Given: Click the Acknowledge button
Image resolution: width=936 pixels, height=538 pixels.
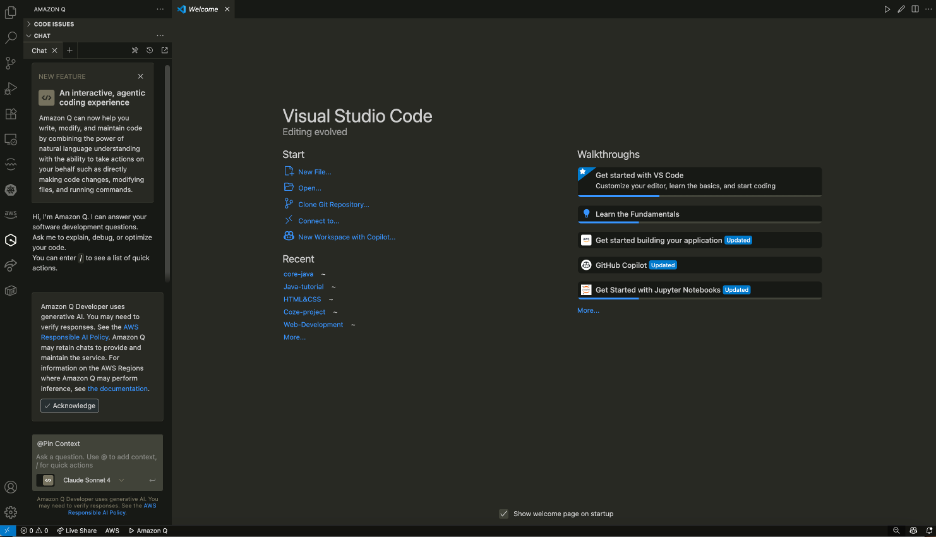Looking at the screenshot, I should [x=69, y=405].
